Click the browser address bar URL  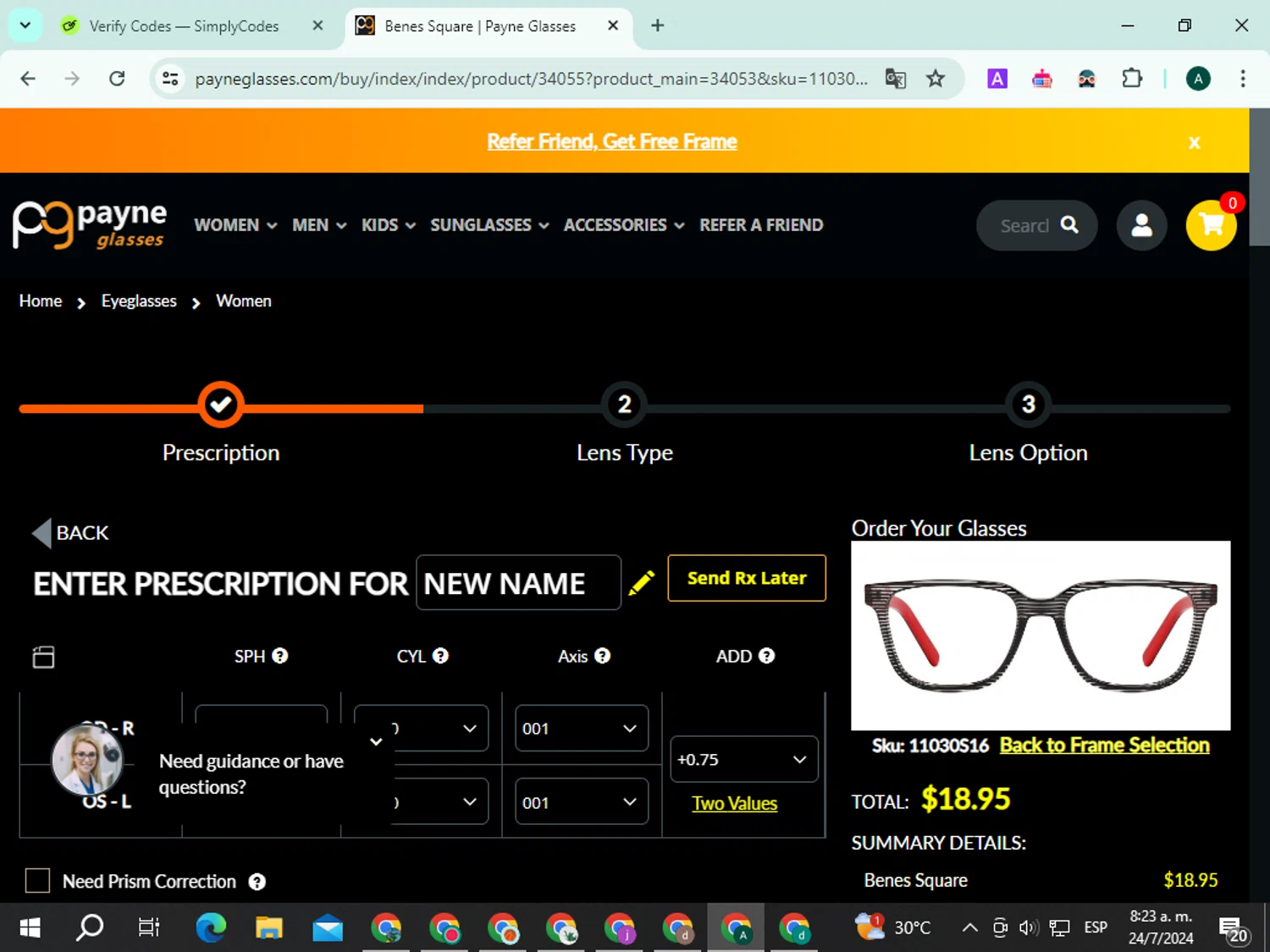(x=531, y=79)
